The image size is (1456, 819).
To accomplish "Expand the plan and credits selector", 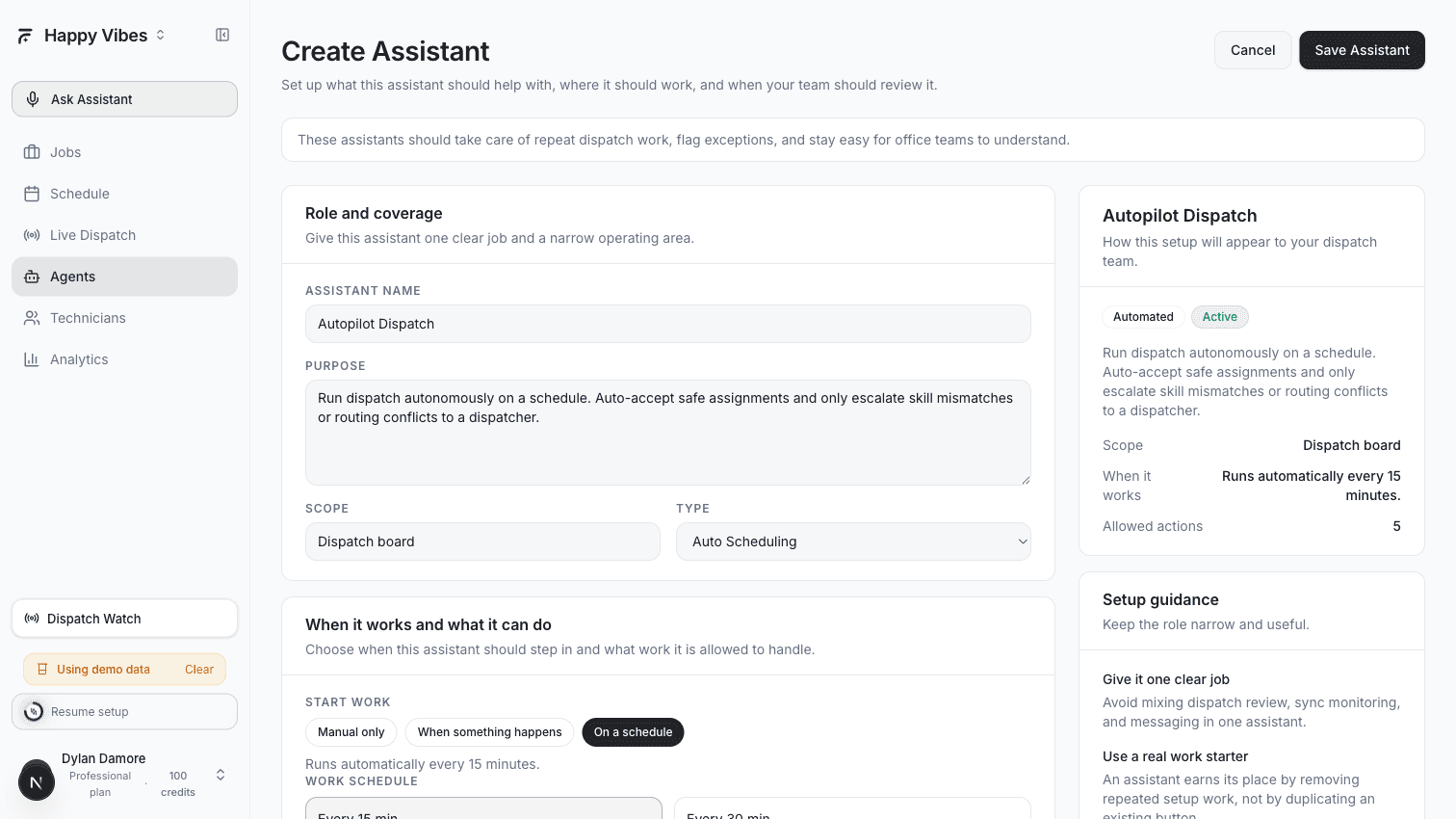I will pos(220,774).
